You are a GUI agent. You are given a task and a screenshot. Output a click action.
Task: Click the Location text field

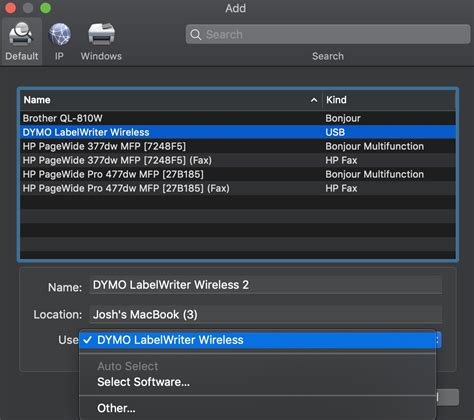(x=266, y=315)
